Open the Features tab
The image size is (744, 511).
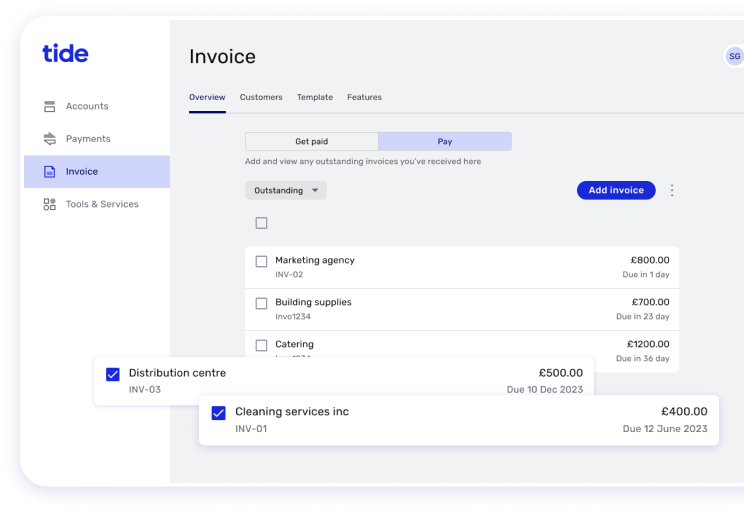[364, 97]
